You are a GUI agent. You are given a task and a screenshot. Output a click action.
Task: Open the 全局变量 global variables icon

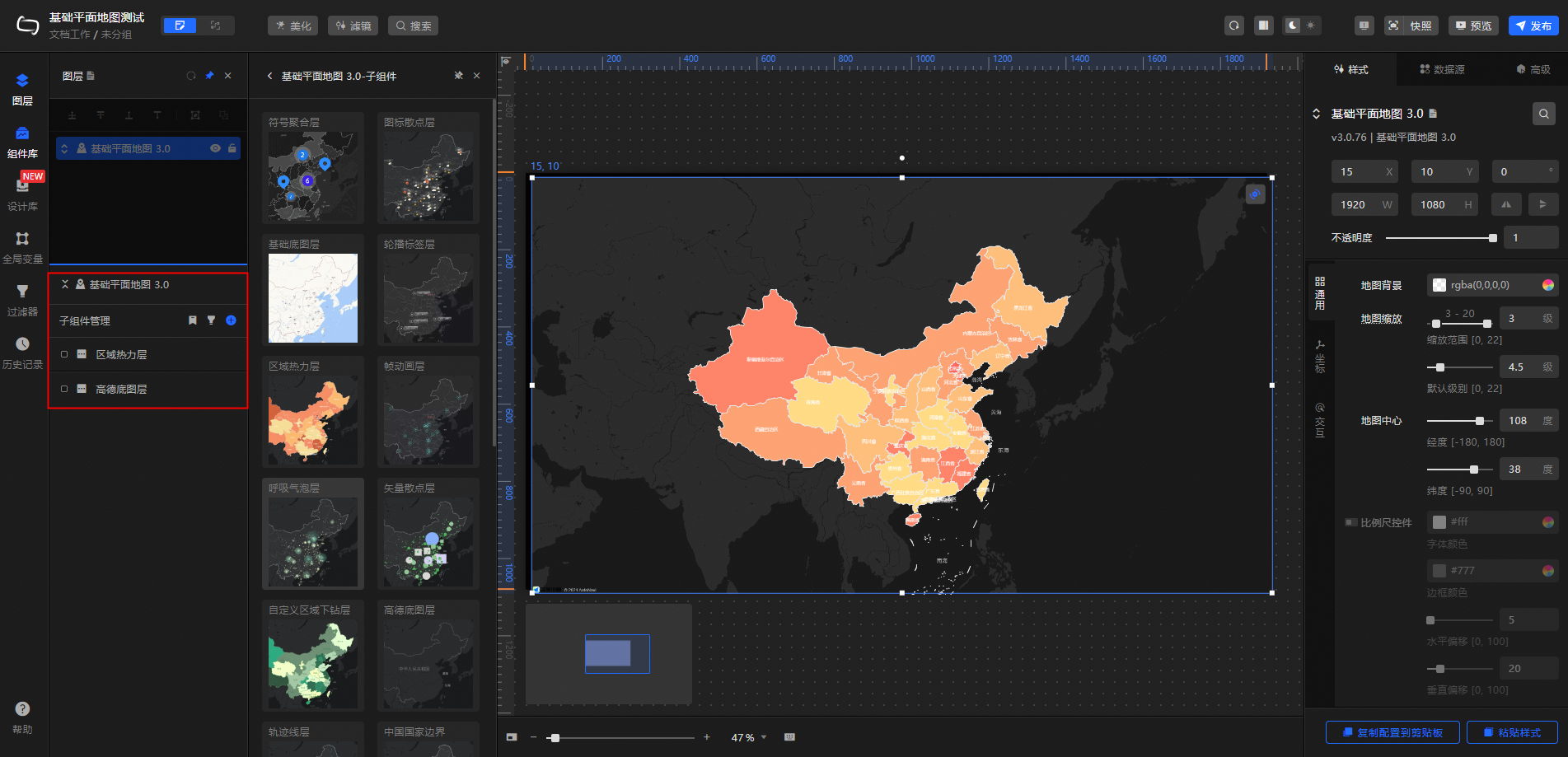(22, 239)
